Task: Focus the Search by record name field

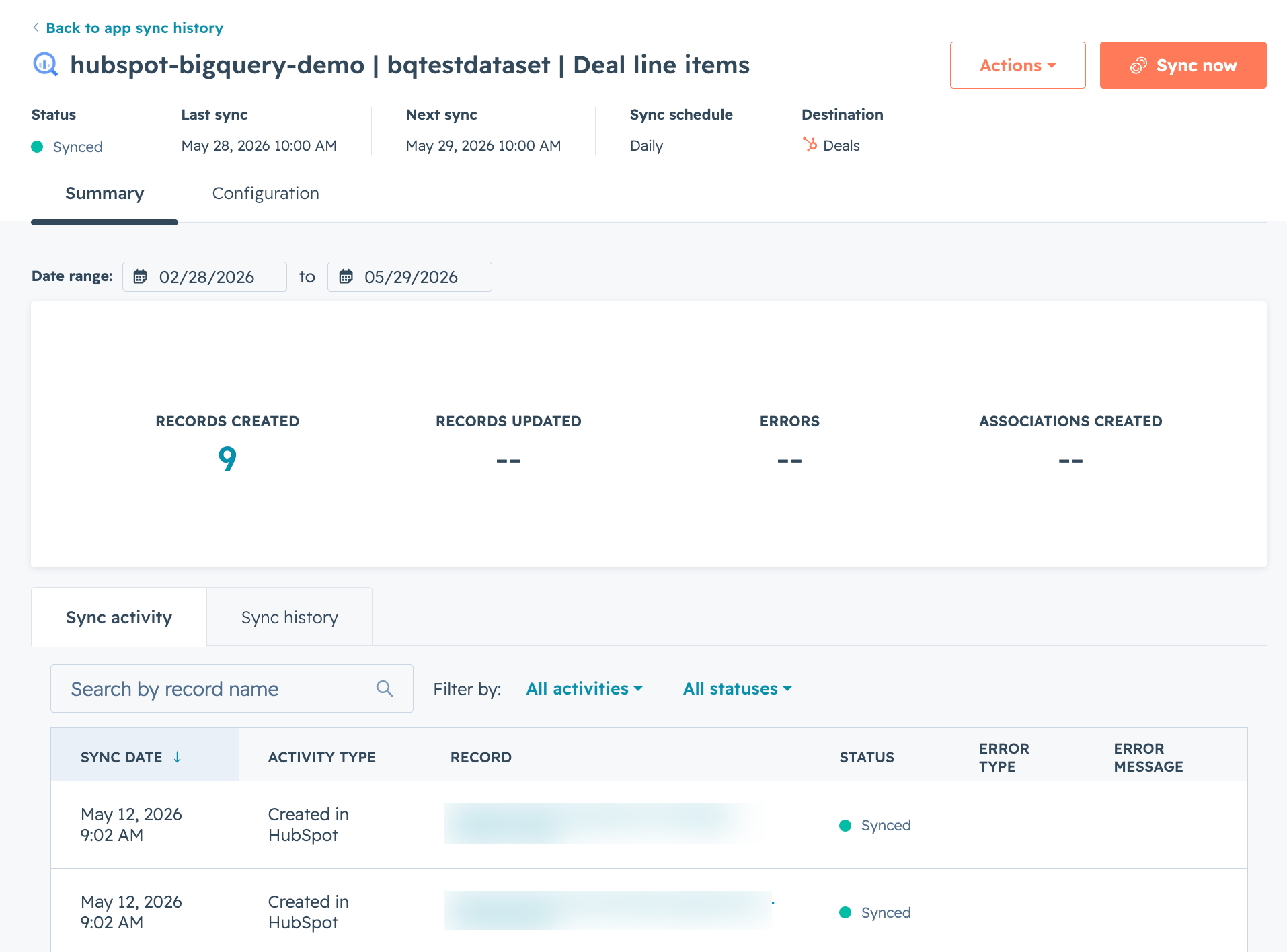Action: tap(232, 688)
